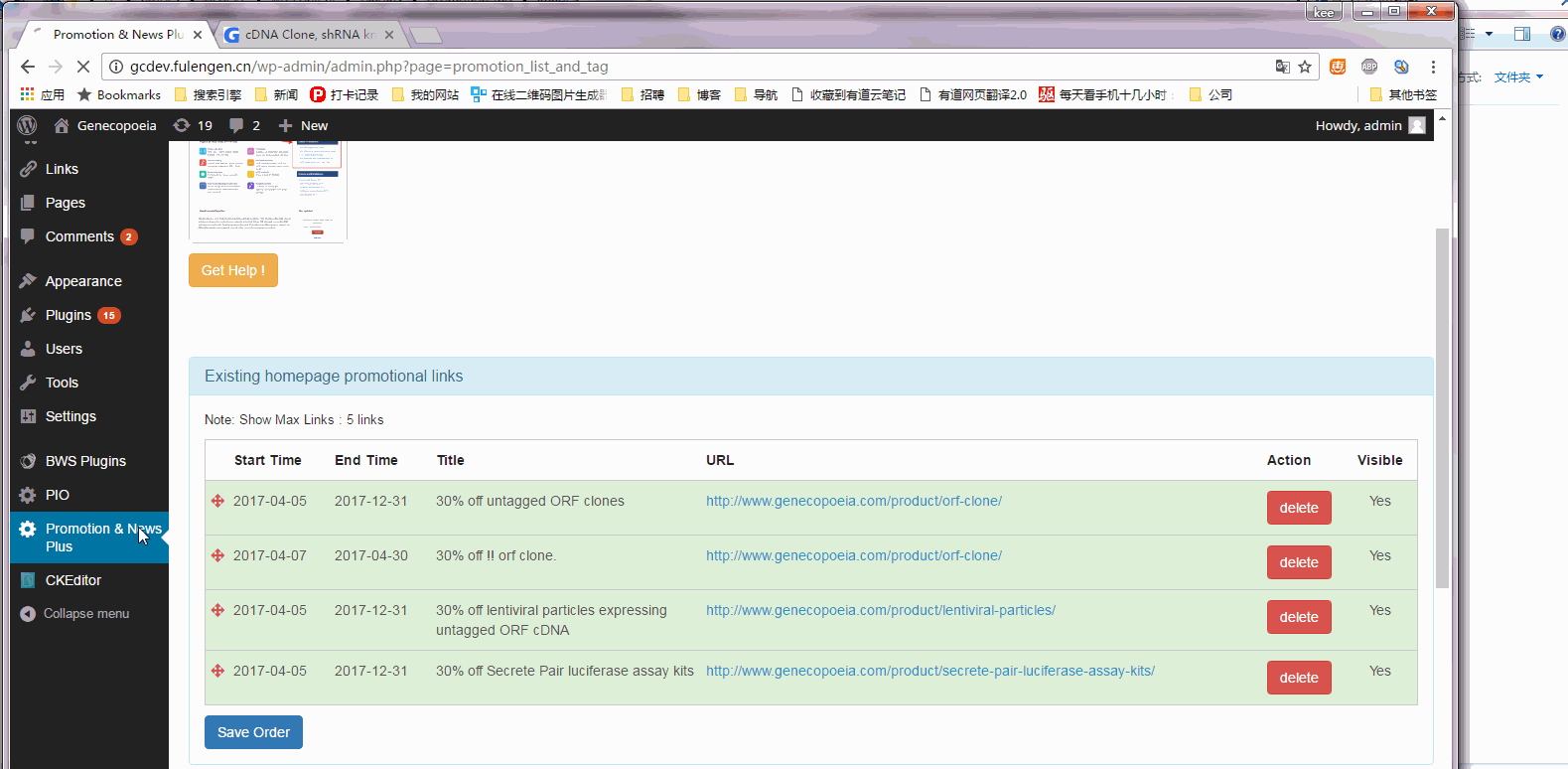Click the scrollbar up arrow
This screenshot has width=1568, height=769.
point(1442,118)
